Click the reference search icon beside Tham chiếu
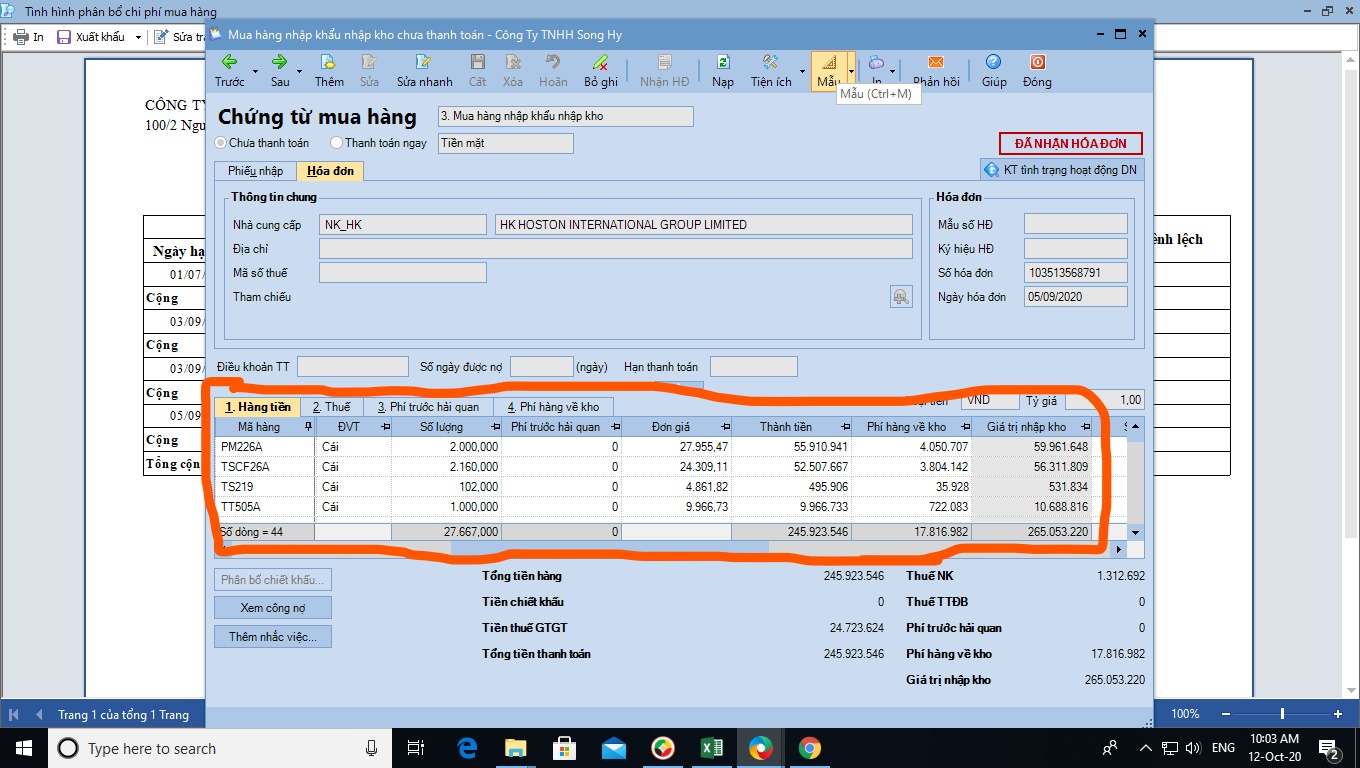This screenshot has height=768, width=1360. (x=901, y=297)
